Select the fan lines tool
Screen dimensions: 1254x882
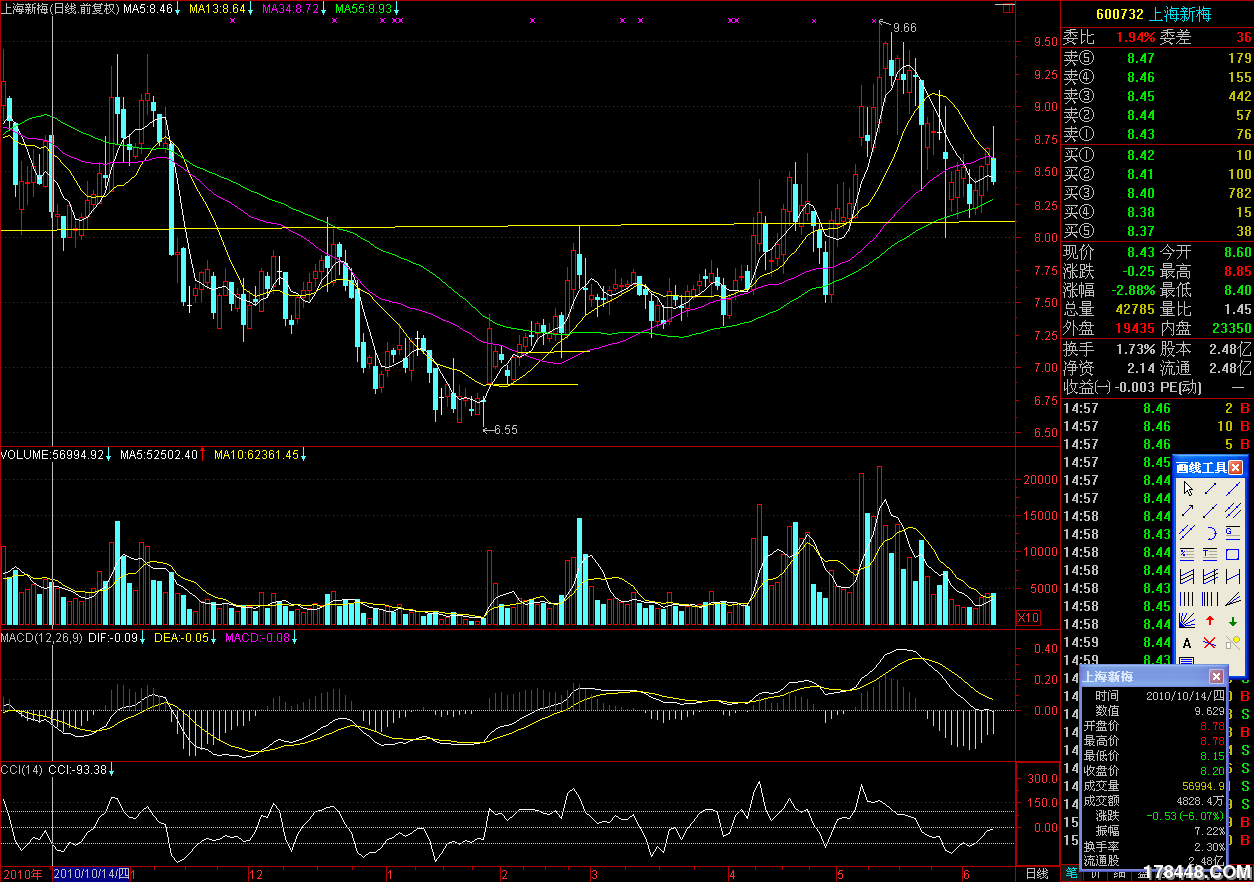click(1187, 620)
